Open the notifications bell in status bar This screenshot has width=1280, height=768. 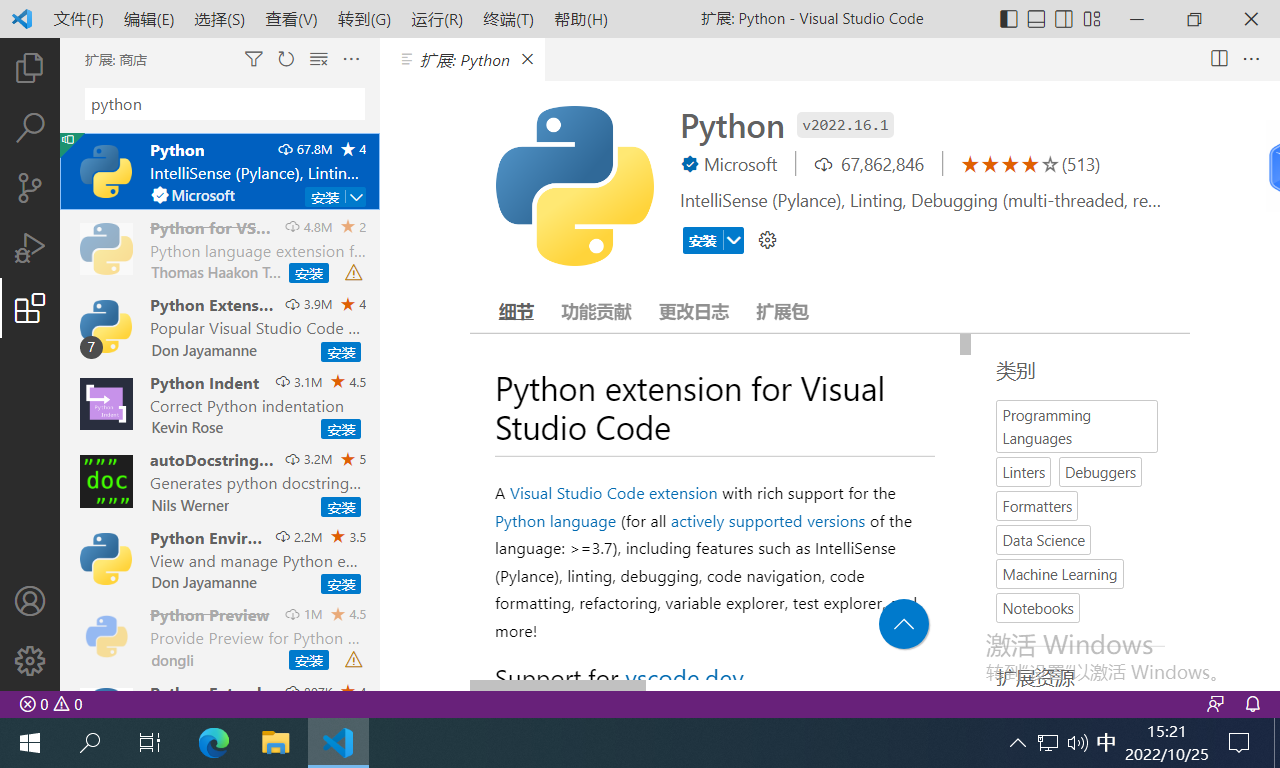tap(1252, 704)
